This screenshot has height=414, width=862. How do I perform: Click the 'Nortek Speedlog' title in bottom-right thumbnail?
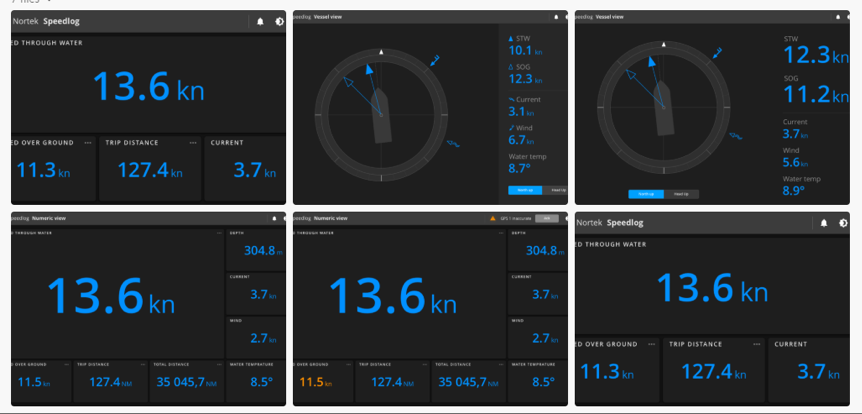(610, 223)
